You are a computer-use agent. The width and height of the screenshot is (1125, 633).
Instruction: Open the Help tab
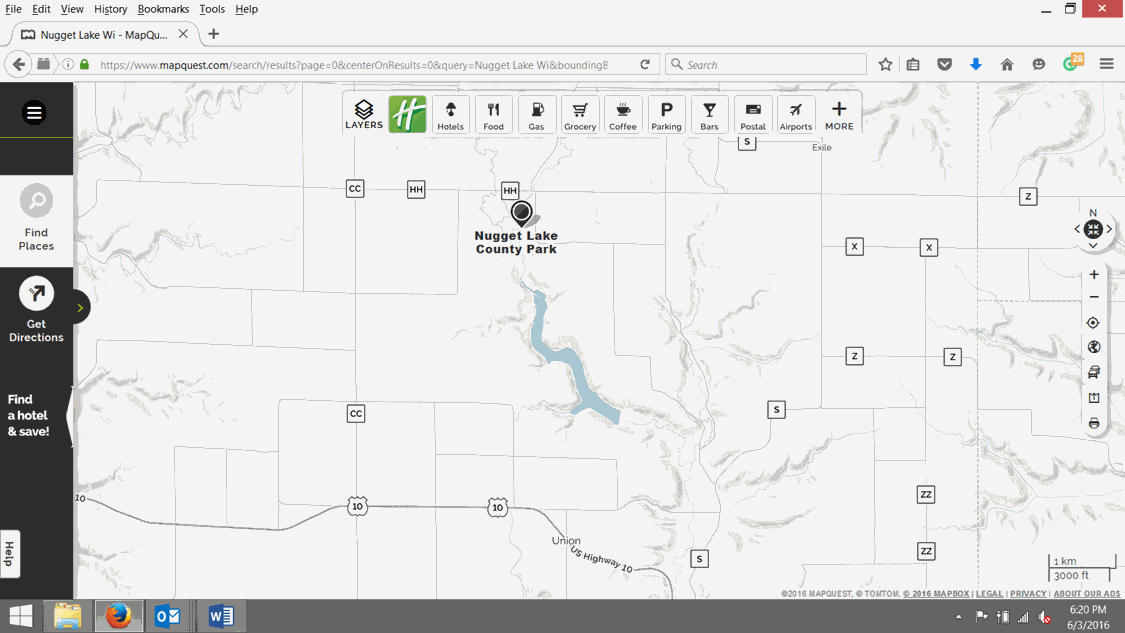coord(9,554)
